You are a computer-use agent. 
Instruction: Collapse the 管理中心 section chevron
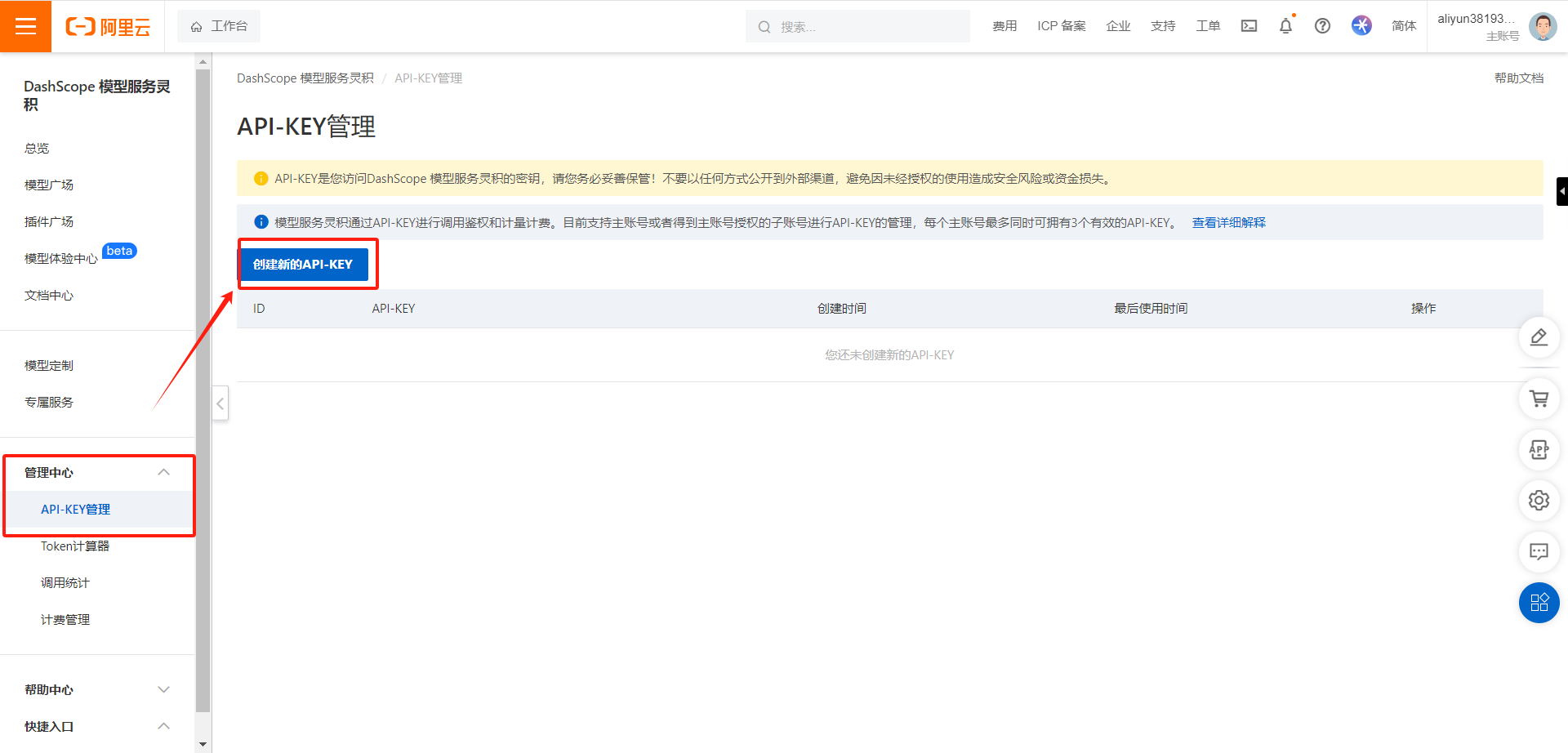click(x=163, y=472)
